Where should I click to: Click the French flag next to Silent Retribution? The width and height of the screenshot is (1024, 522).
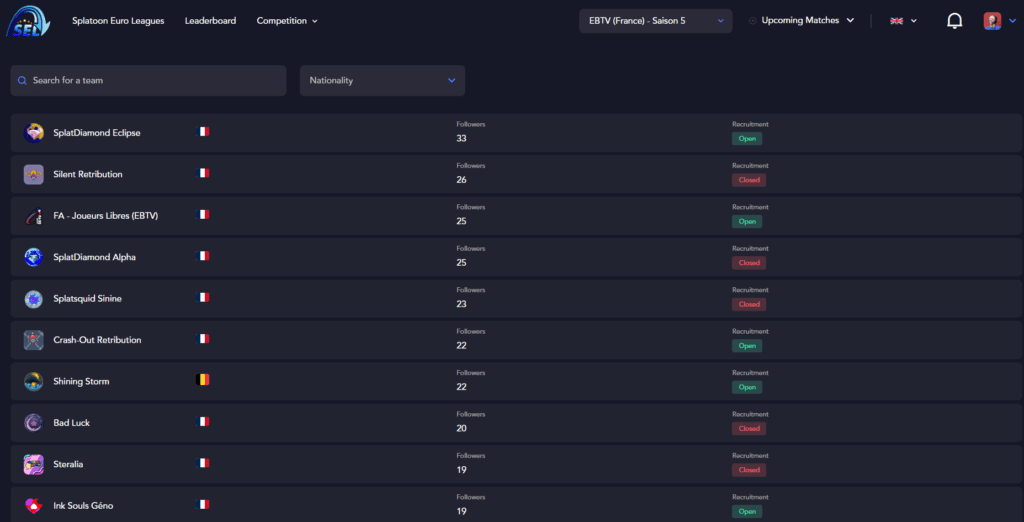202,172
